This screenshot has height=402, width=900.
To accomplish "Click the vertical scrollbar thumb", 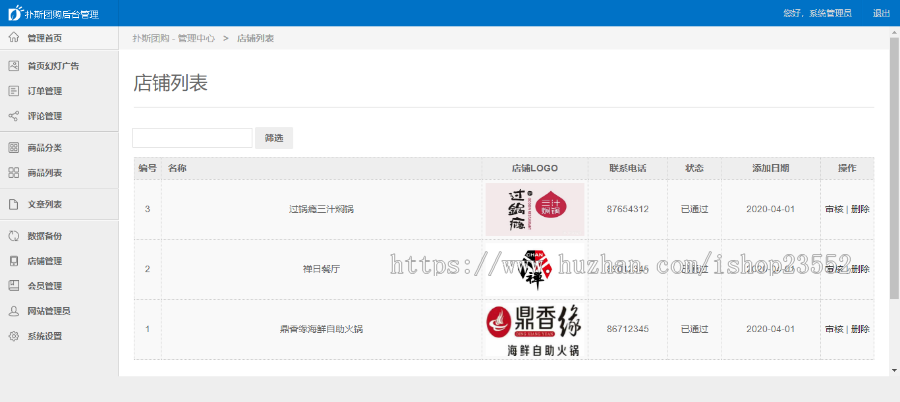I will 894,168.
